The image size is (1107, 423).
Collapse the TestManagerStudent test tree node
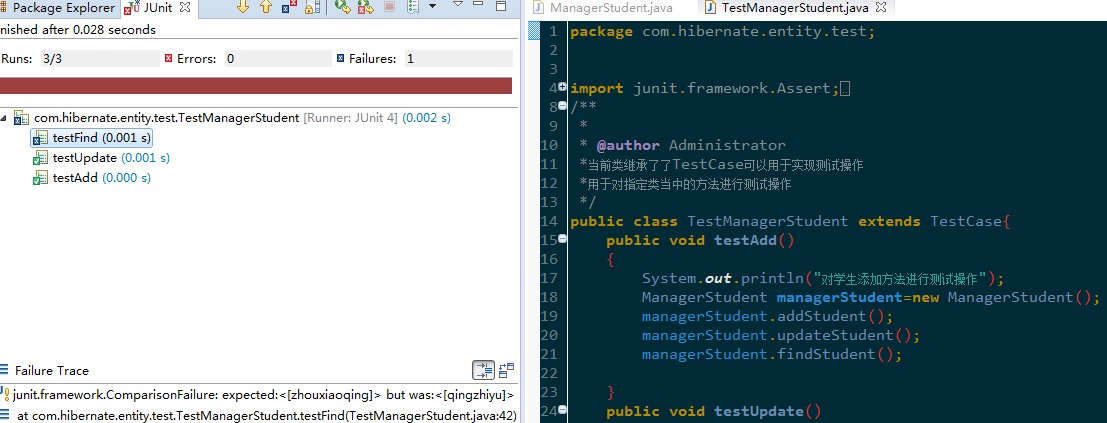pyautogui.click(x=5, y=119)
